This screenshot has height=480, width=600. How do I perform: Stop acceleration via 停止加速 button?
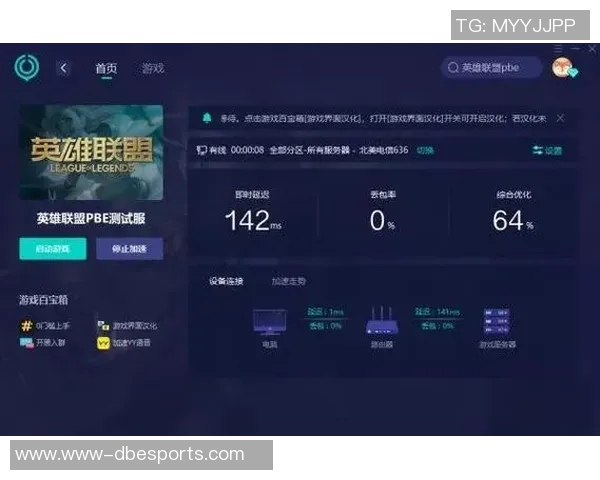point(129,249)
